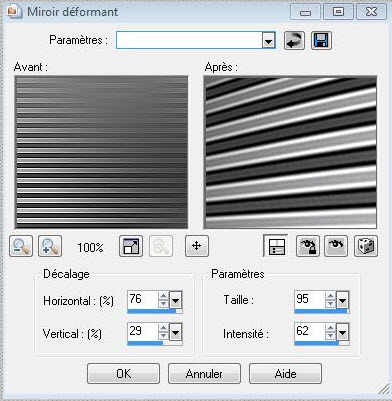Toggle the show/hide previews button
The height and width of the screenshot is (401, 392).
[x=276, y=246]
